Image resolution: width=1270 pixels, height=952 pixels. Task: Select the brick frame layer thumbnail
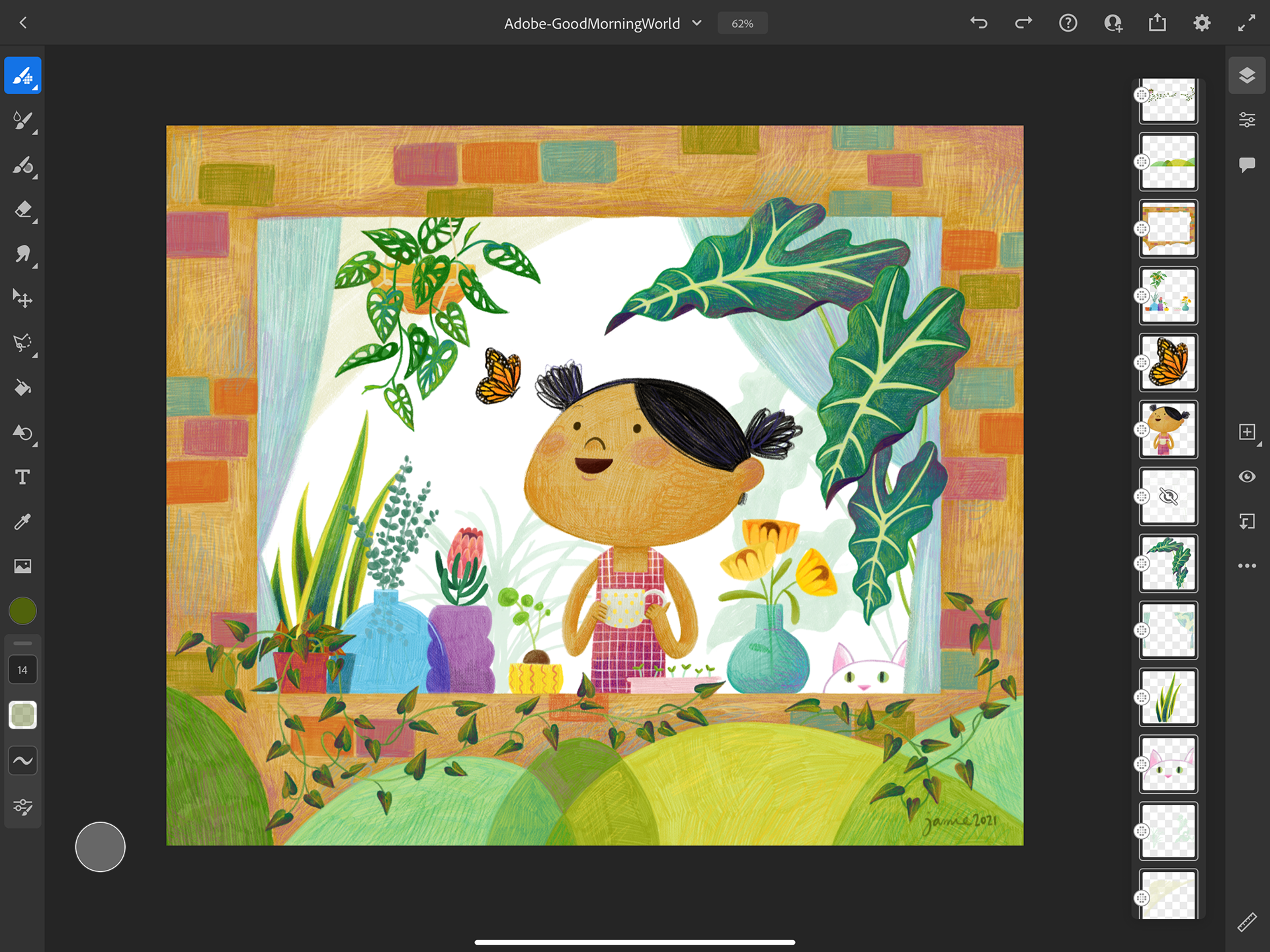pyautogui.click(x=1169, y=229)
